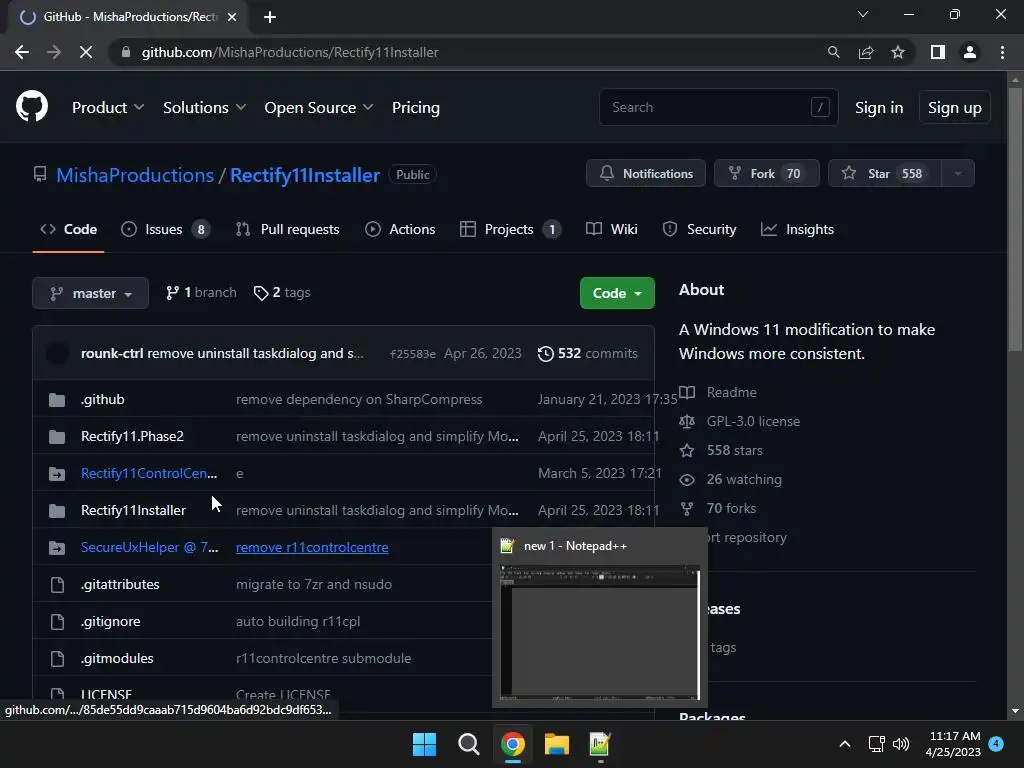
Task: Open Chrome three-dot menu
Action: (x=1002, y=52)
